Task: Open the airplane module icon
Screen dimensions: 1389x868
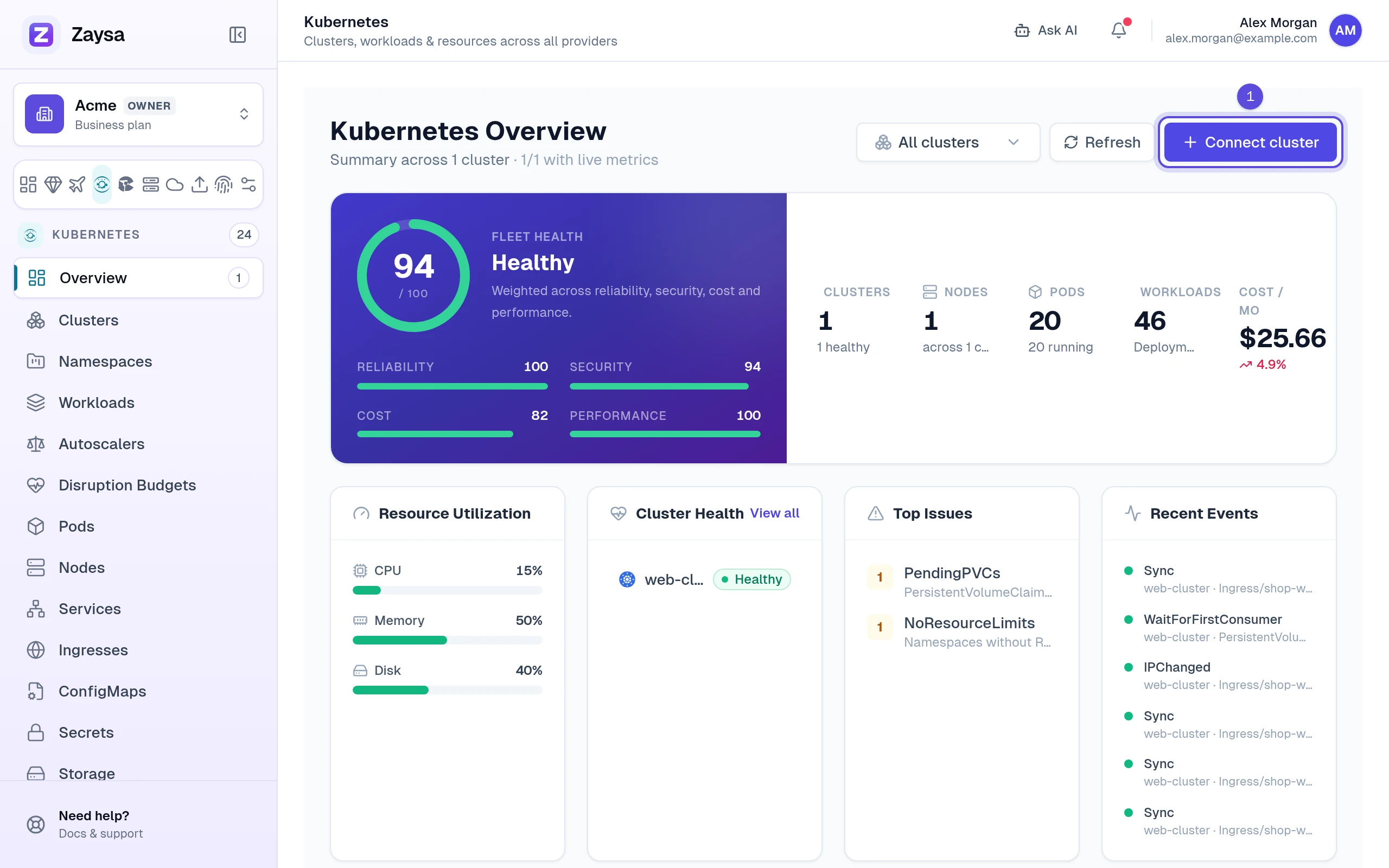Action: pyautogui.click(x=77, y=184)
